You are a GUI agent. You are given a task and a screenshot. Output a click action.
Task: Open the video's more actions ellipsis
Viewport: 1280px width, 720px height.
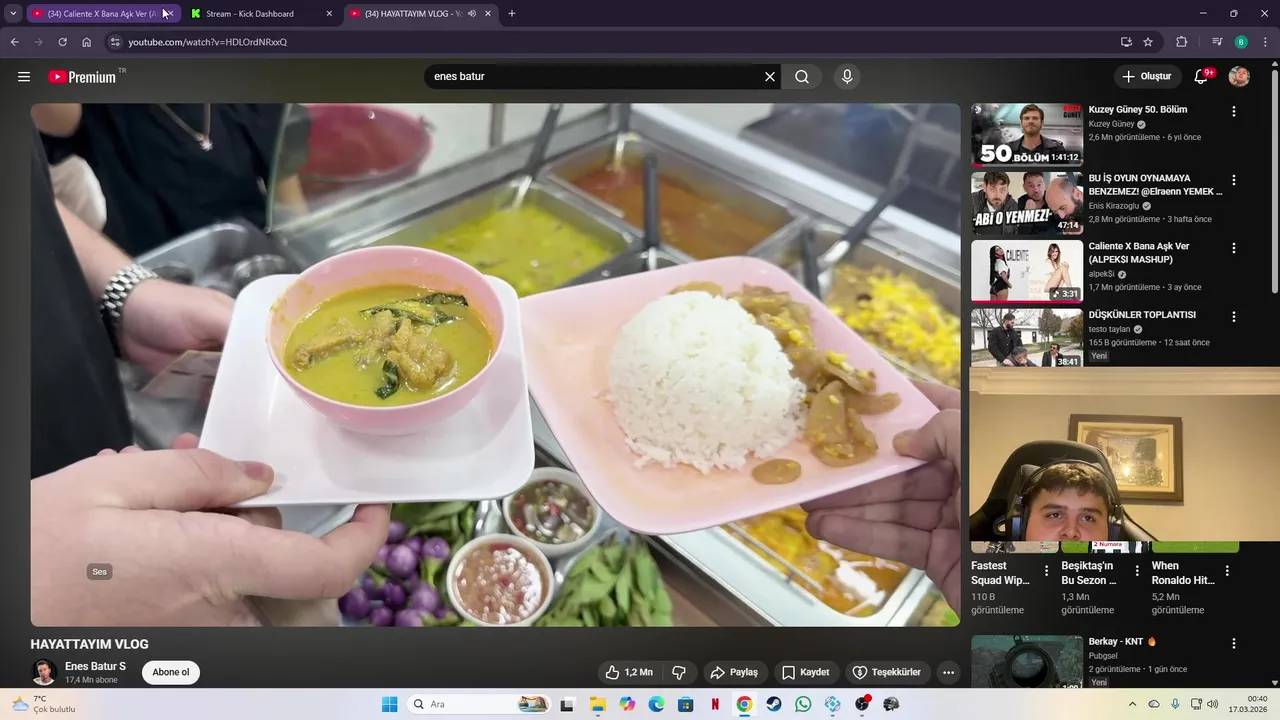tap(948, 672)
